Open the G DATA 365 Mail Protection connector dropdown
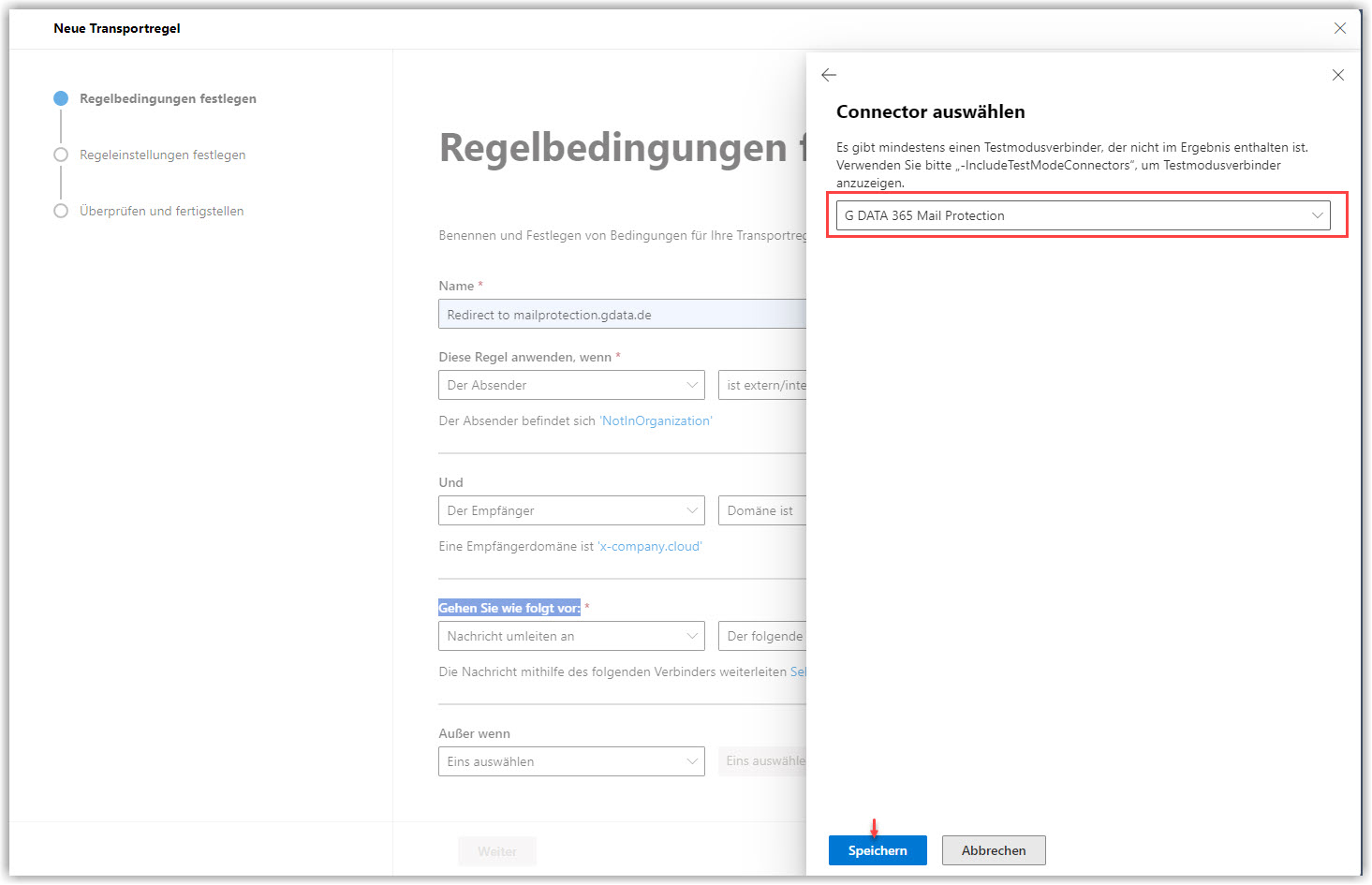1372x885 pixels. pyautogui.click(x=1083, y=215)
